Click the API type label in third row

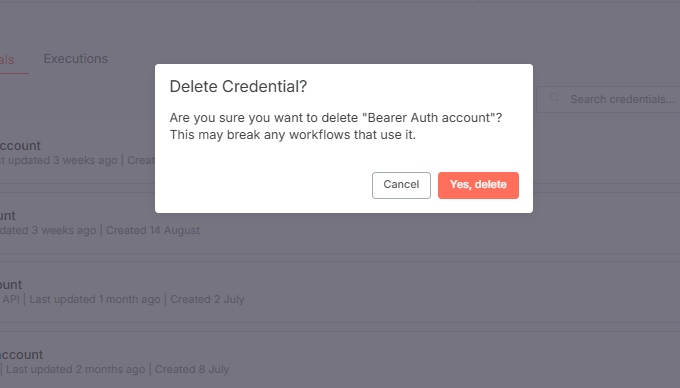tap(10, 300)
